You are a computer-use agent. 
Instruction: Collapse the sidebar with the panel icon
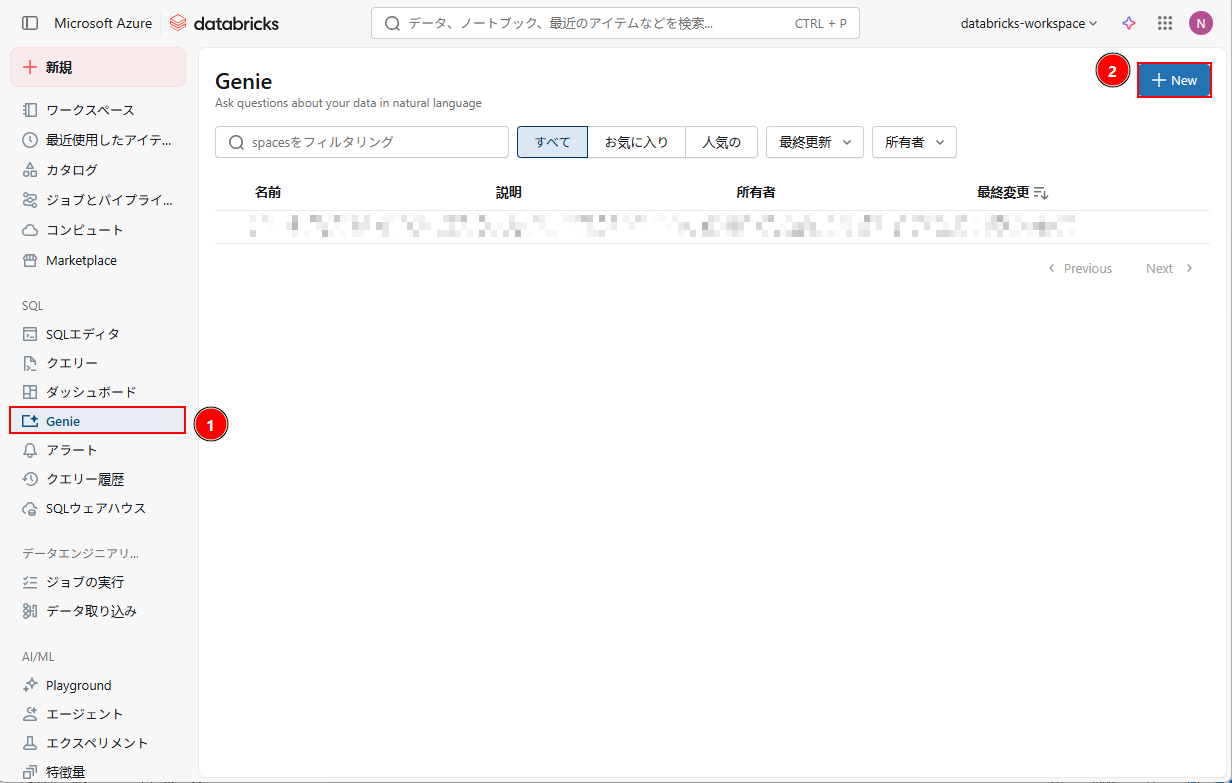click(x=30, y=23)
